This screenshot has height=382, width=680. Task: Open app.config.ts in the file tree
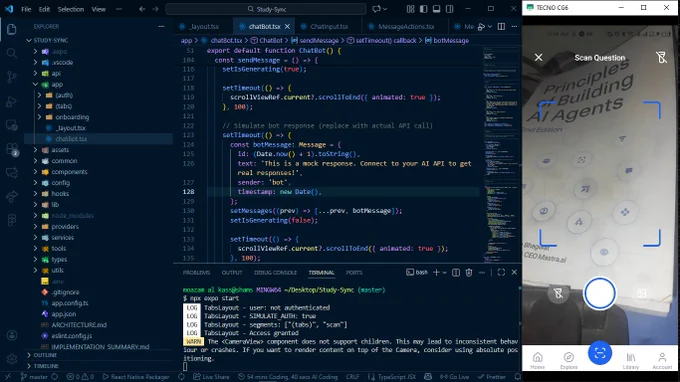pos(70,303)
